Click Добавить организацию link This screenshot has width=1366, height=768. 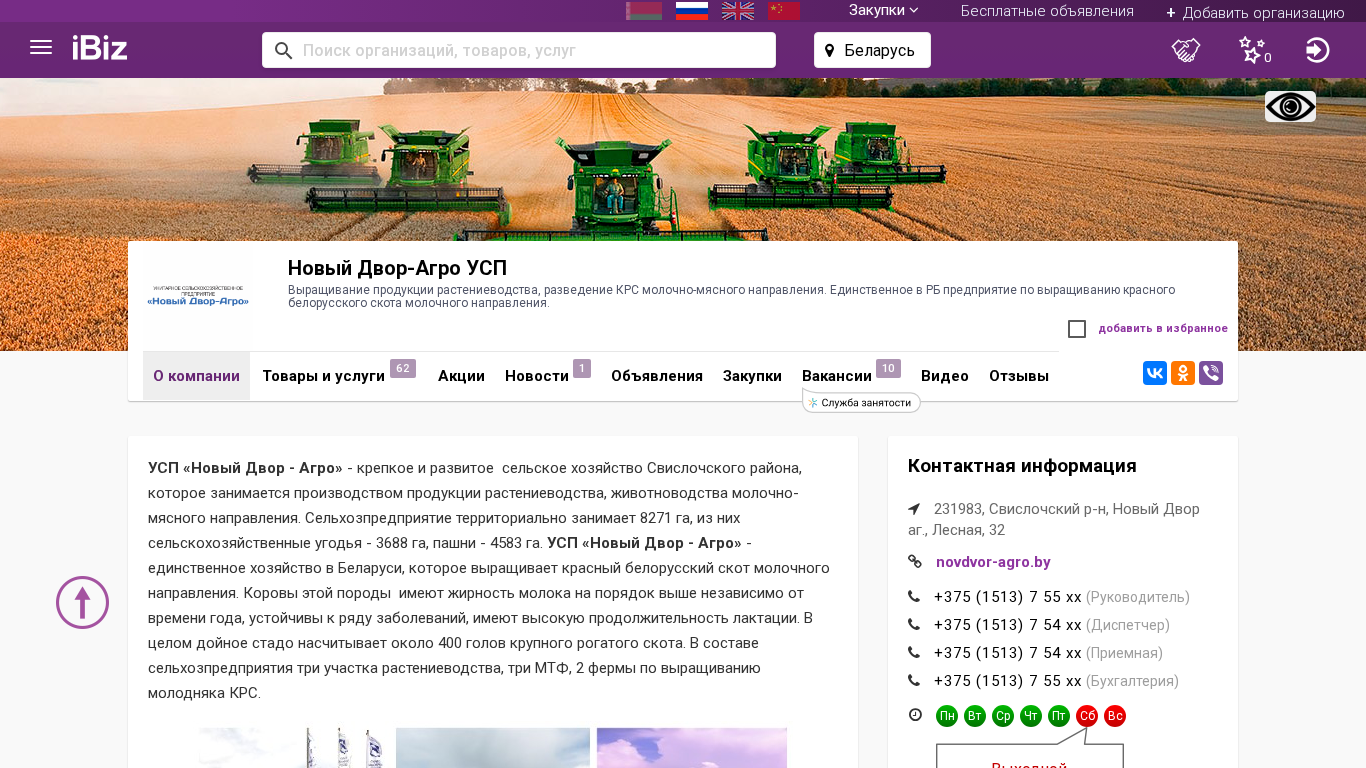tap(1255, 12)
